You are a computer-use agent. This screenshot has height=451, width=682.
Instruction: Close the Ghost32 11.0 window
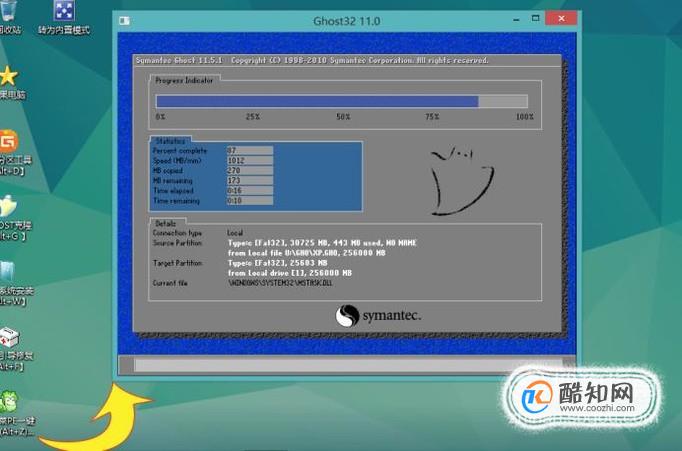click(561, 18)
